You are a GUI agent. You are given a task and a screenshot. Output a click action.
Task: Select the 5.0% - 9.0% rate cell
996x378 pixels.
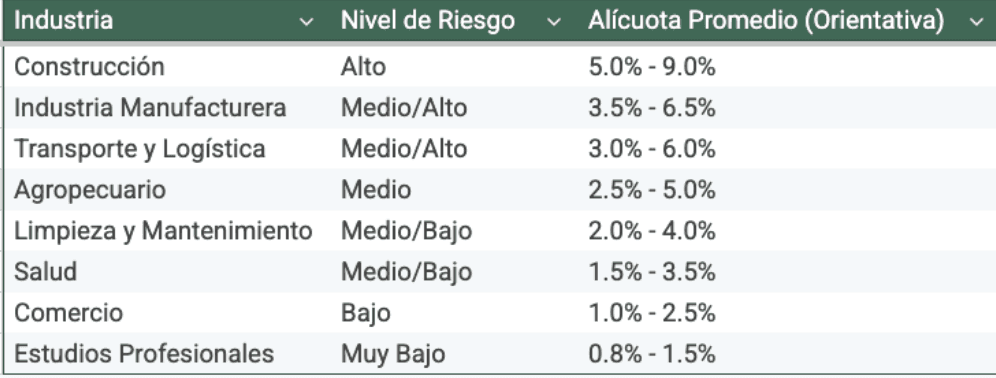click(786, 67)
